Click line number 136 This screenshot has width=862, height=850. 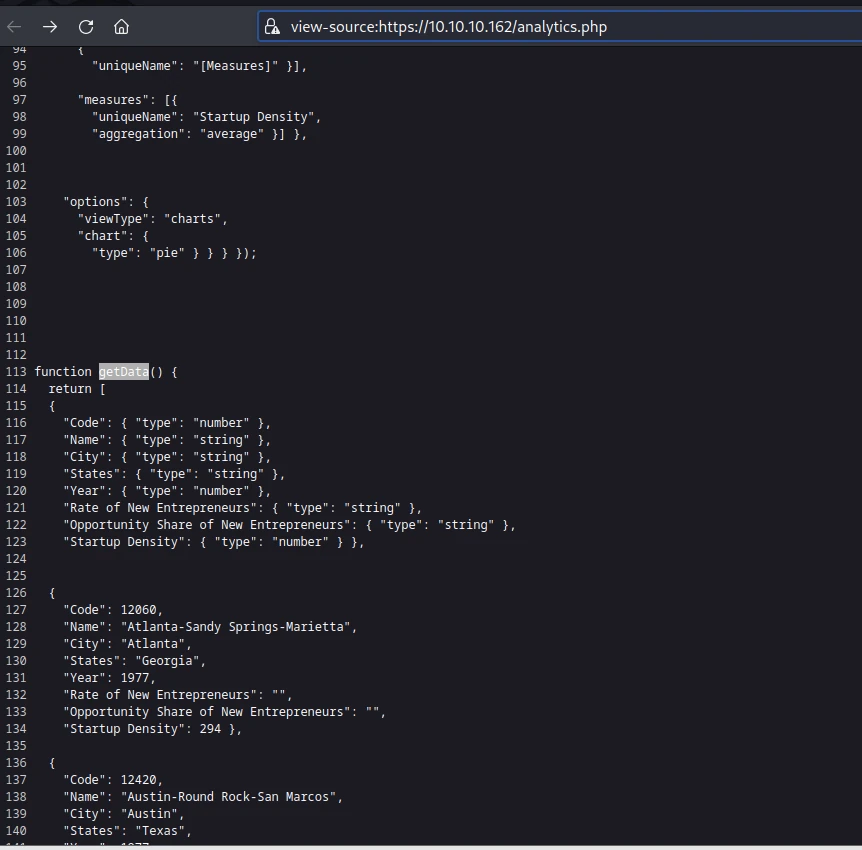click(16, 763)
